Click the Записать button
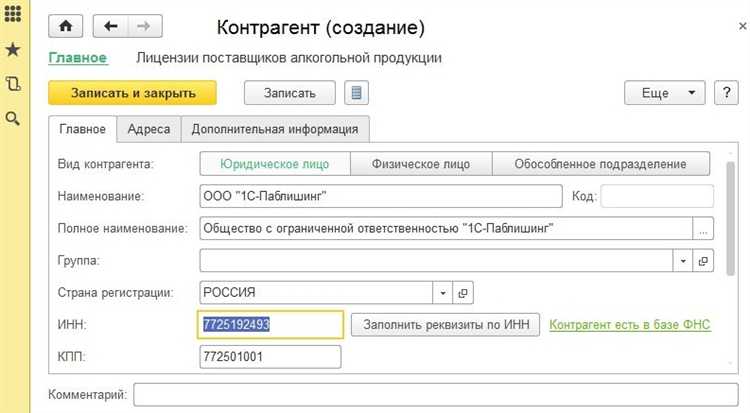This screenshot has height=413, width=750. (x=290, y=93)
